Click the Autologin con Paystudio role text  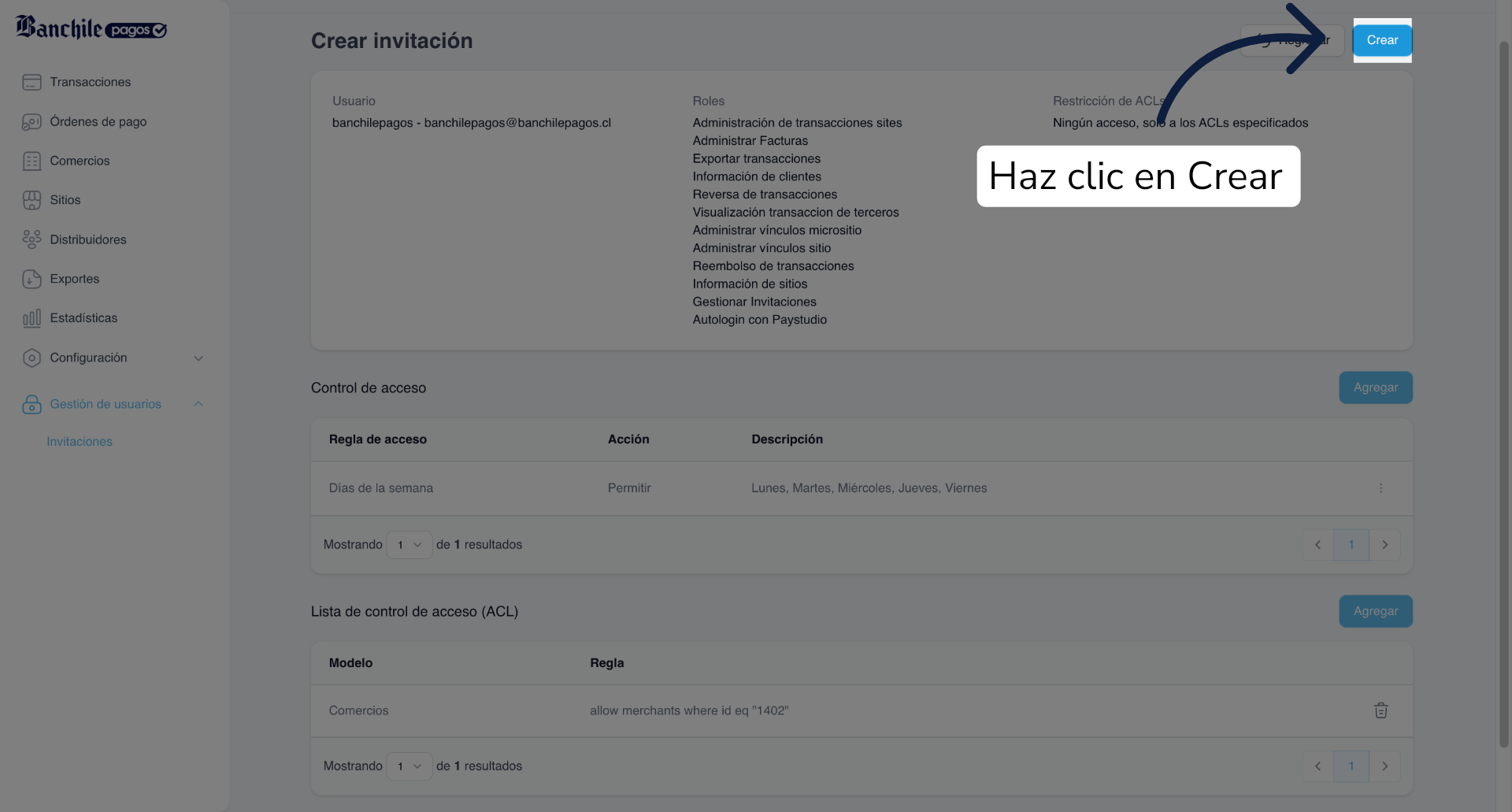[x=760, y=320]
